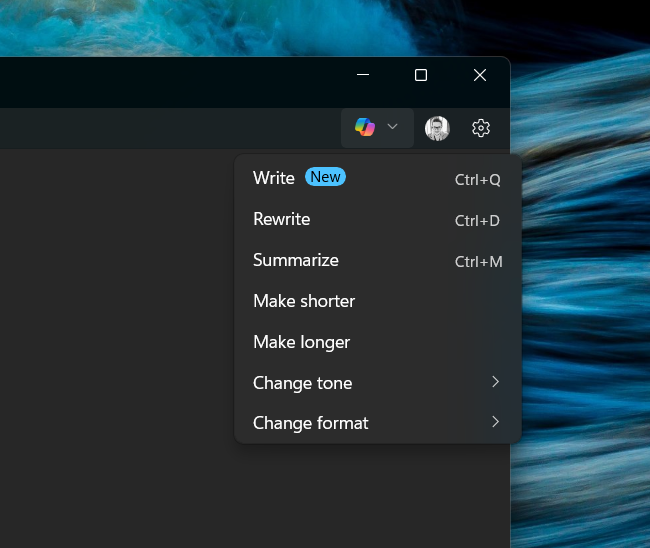Select Summarize in the menu

[x=378, y=260]
